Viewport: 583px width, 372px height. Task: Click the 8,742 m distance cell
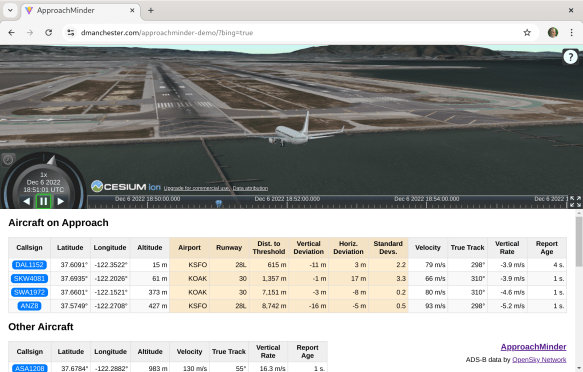coord(269,306)
